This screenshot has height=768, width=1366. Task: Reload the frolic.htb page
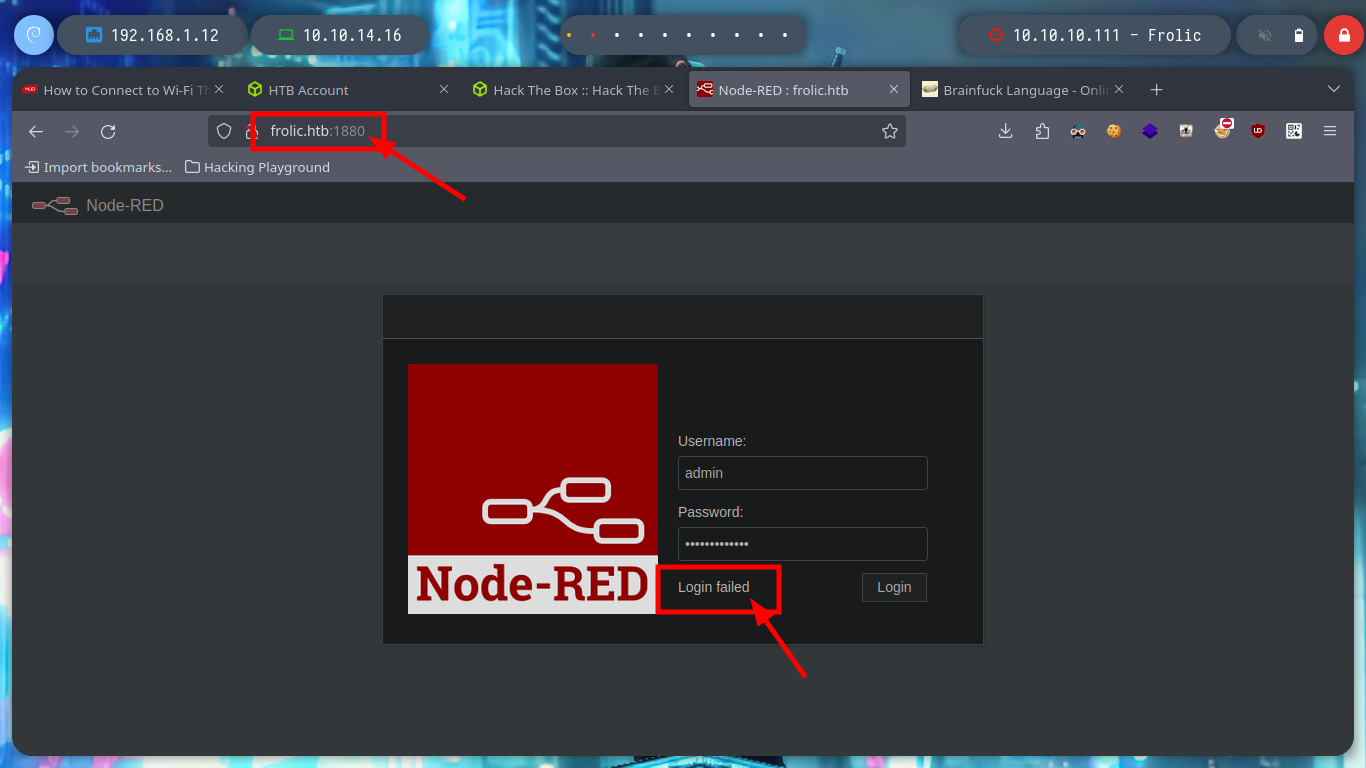coord(108,131)
